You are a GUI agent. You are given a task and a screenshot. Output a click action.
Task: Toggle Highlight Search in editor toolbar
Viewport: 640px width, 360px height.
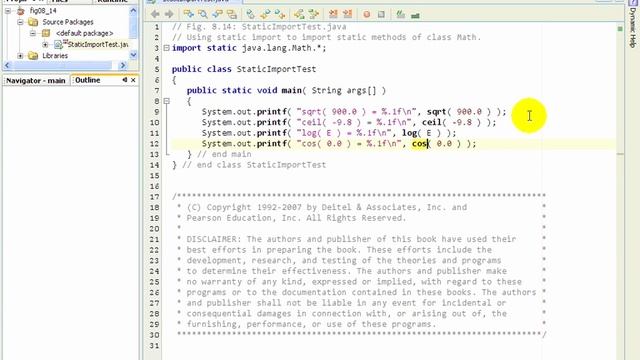click(x=232, y=14)
